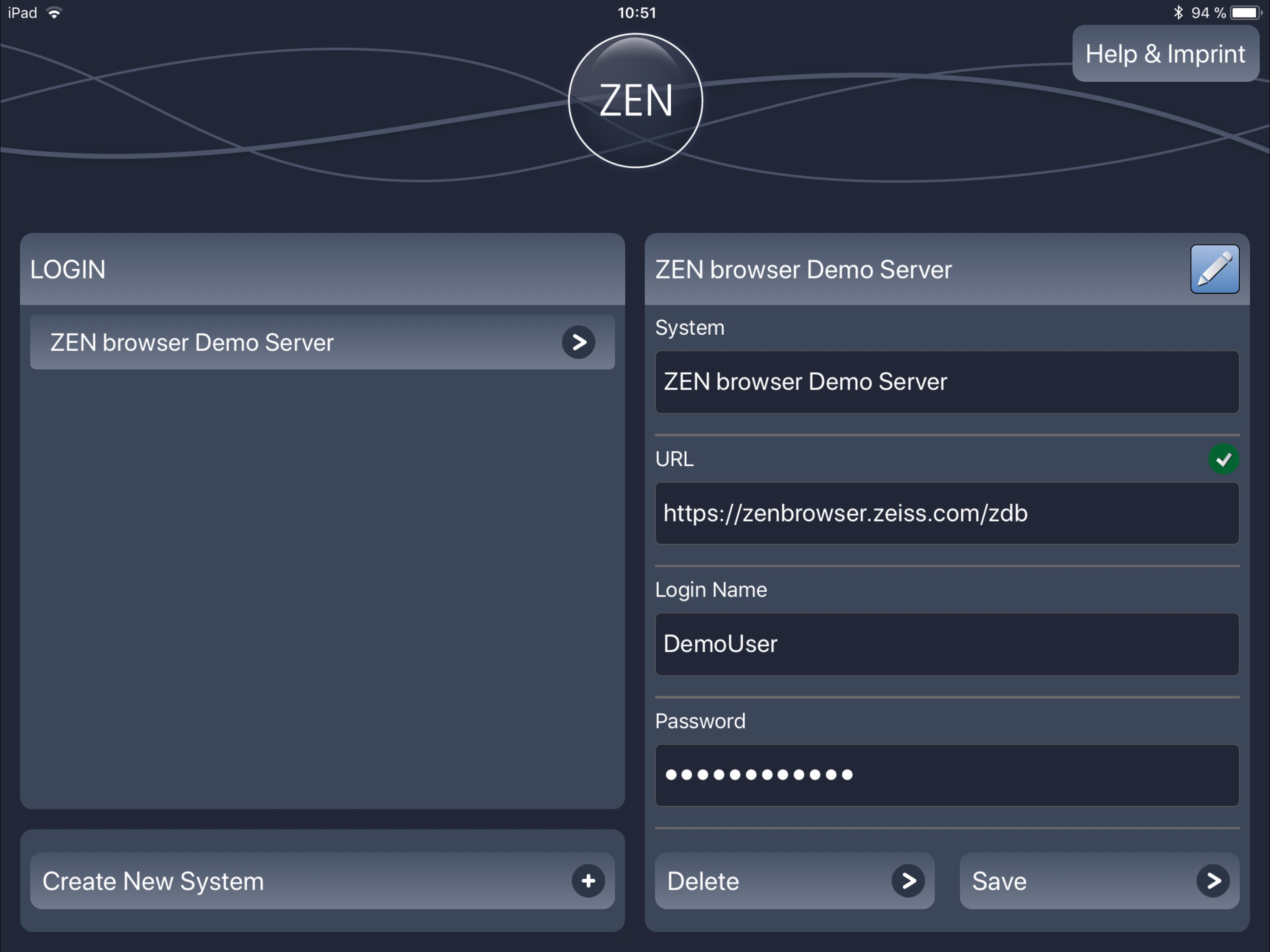Tap the pencil edit icon

click(1214, 269)
